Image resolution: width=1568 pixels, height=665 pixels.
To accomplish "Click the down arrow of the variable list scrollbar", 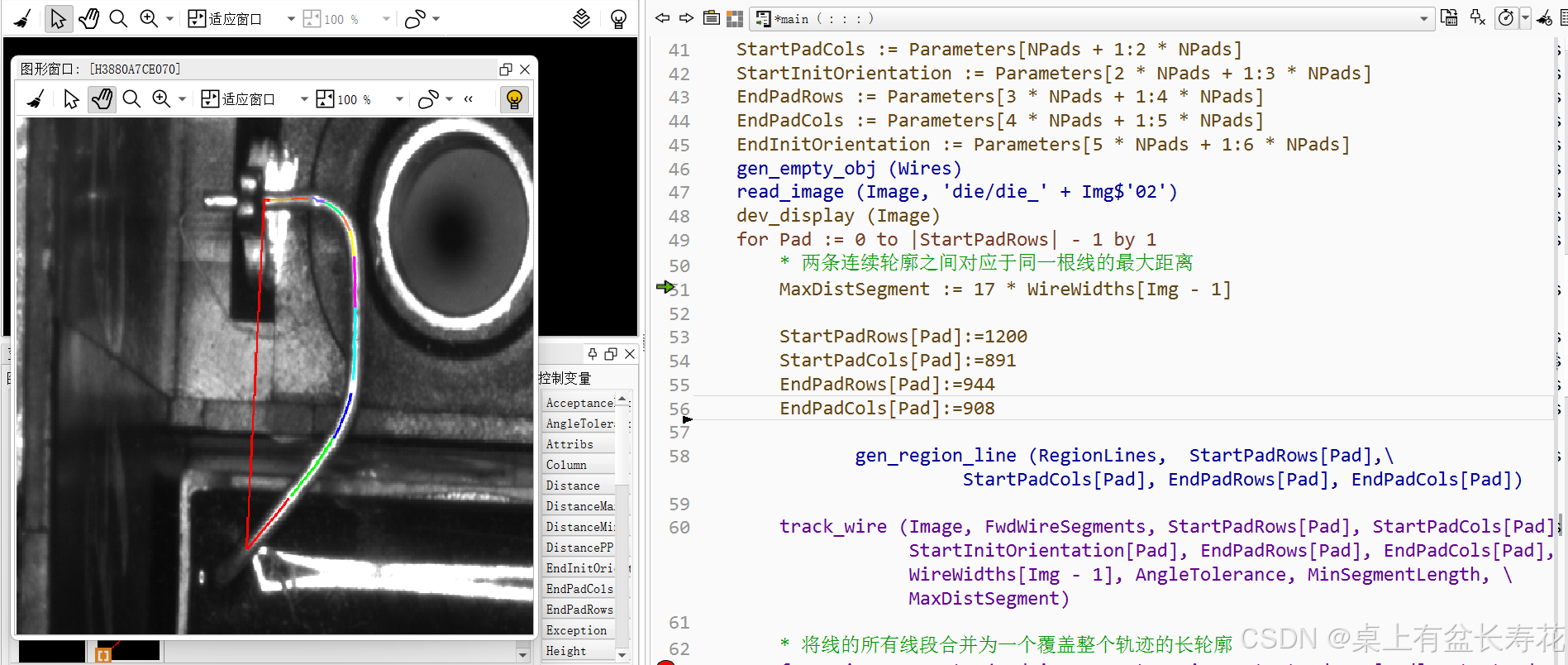I will [622, 655].
